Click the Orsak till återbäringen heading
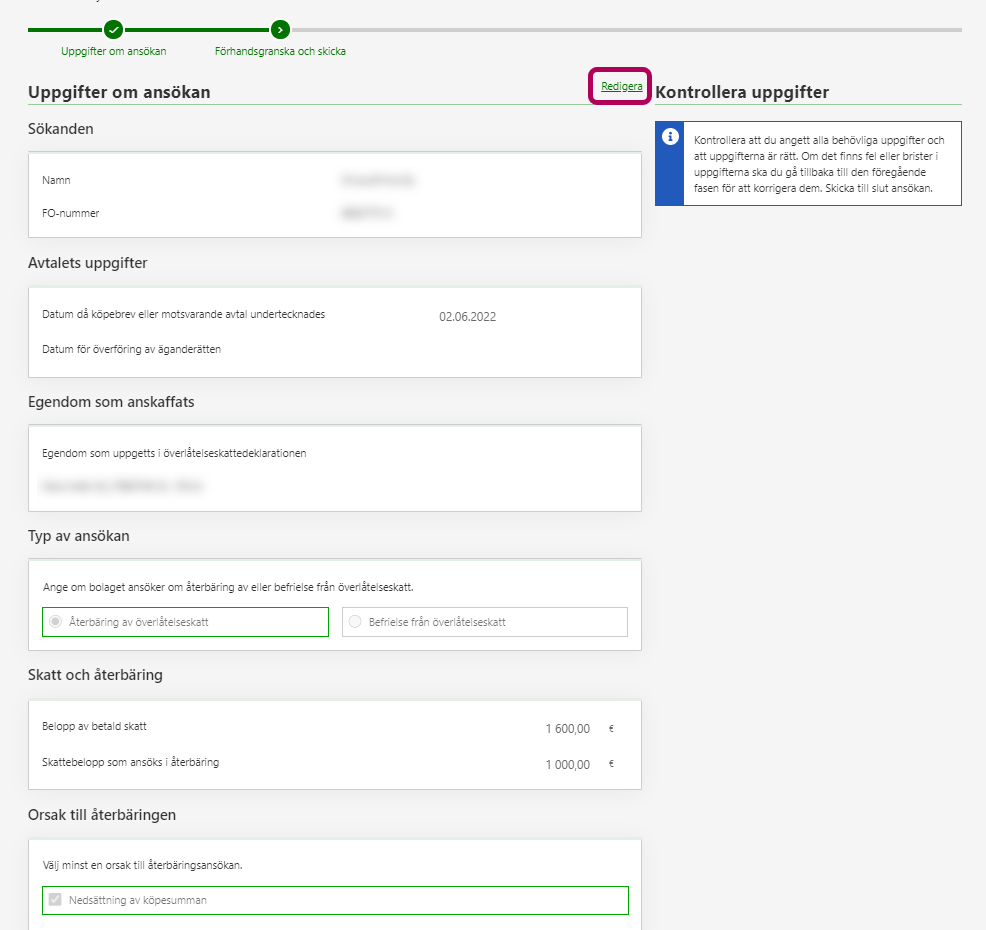Image resolution: width=986 pixels, height=930 pixels. pyautogui.click(x=102, y=815)
